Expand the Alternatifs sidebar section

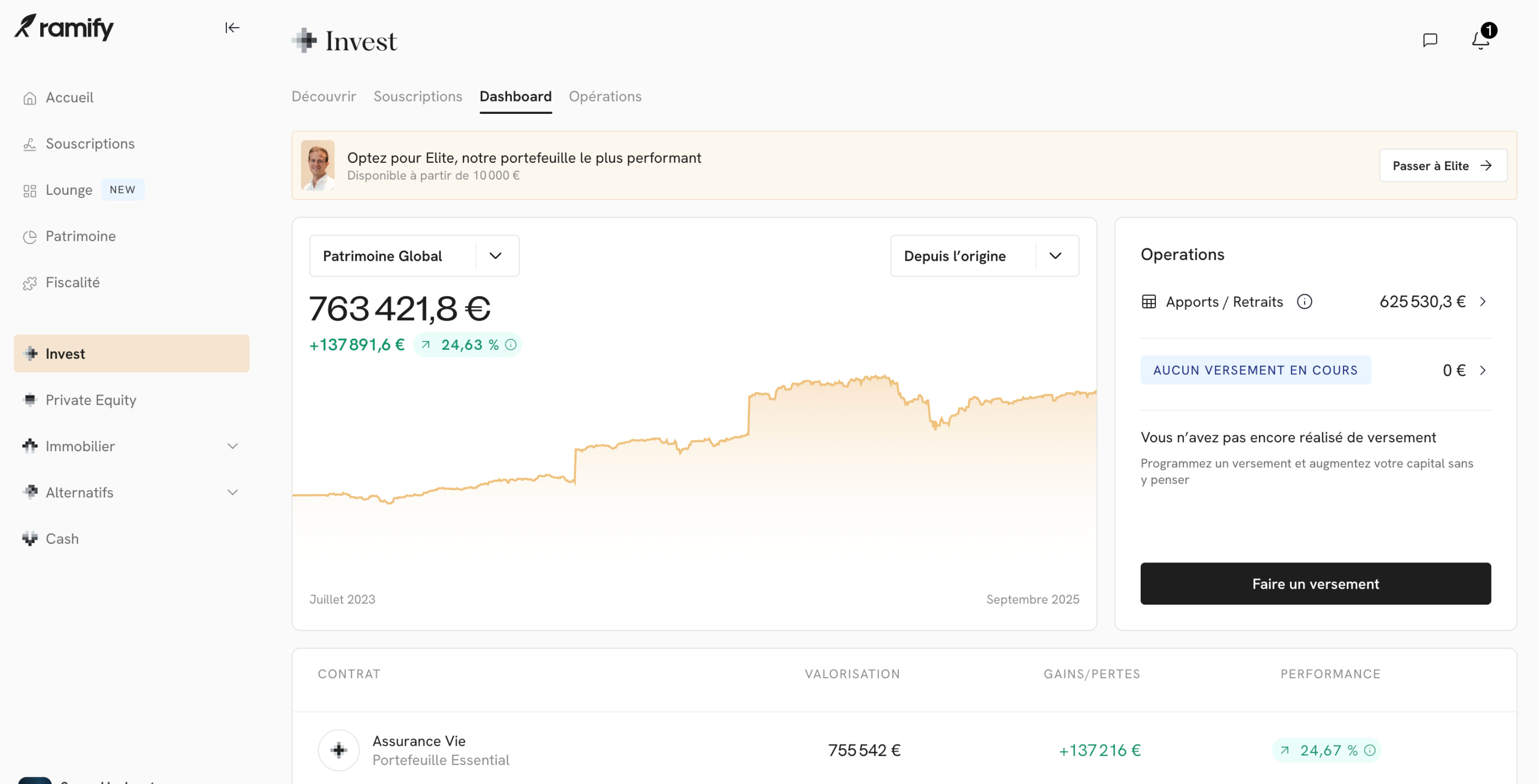tap(232, 492)
